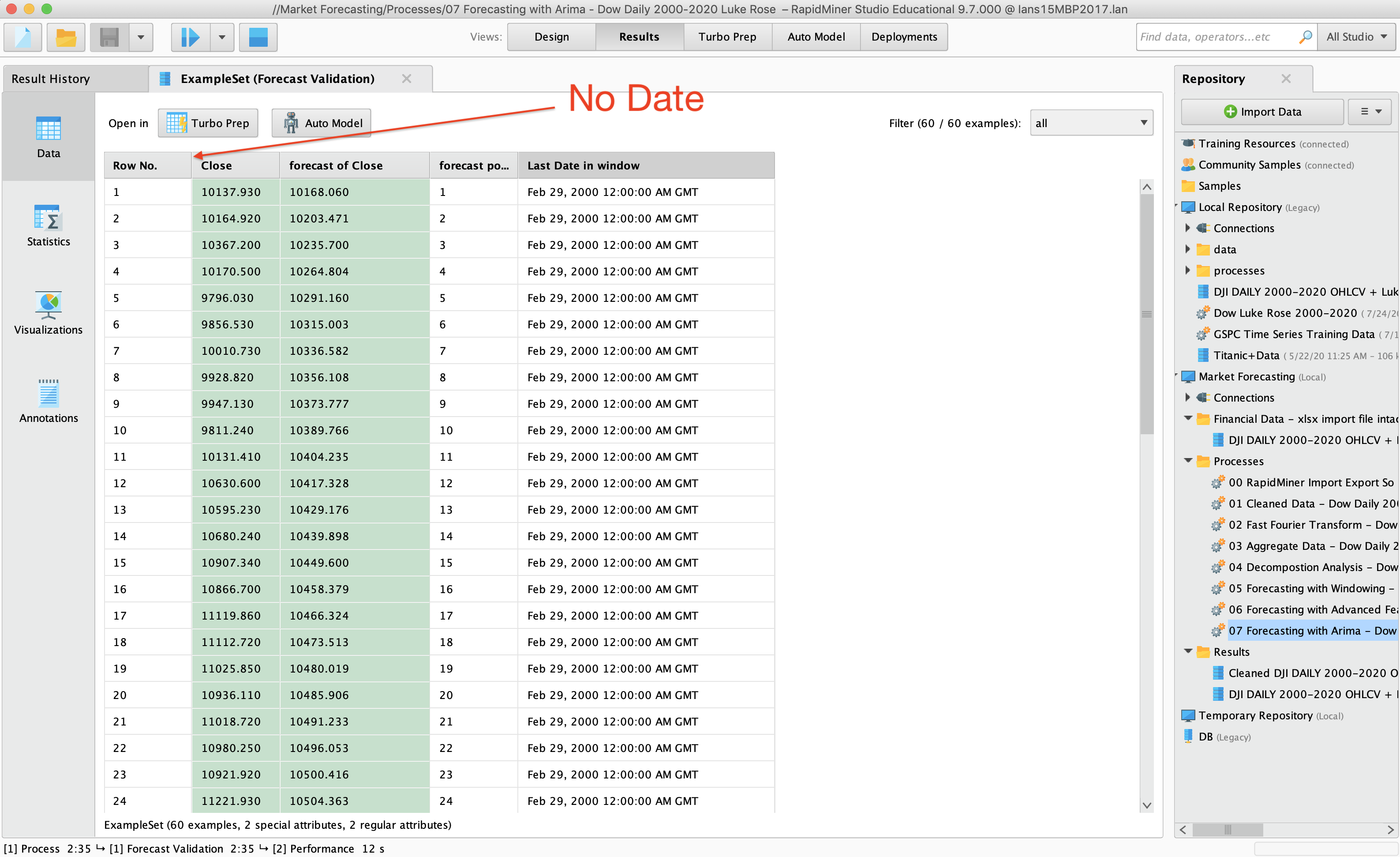This screenshot has width=1400, height=857.
Task: Open the save options dropdown arrow
Action: click(x=141, y=38)
